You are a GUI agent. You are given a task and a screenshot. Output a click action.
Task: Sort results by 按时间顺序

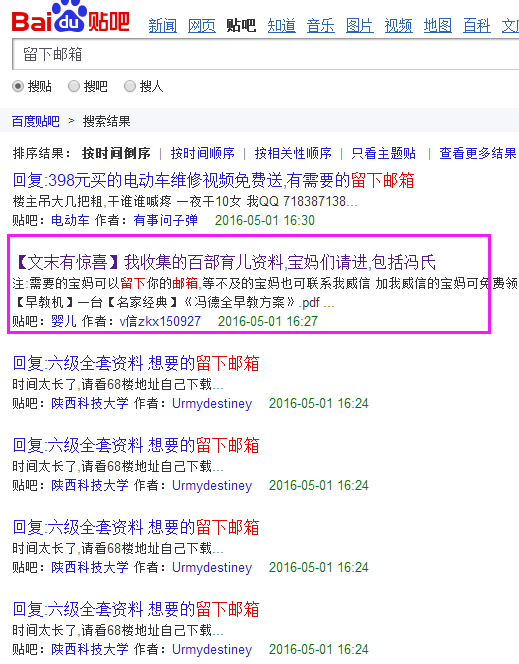202,153
